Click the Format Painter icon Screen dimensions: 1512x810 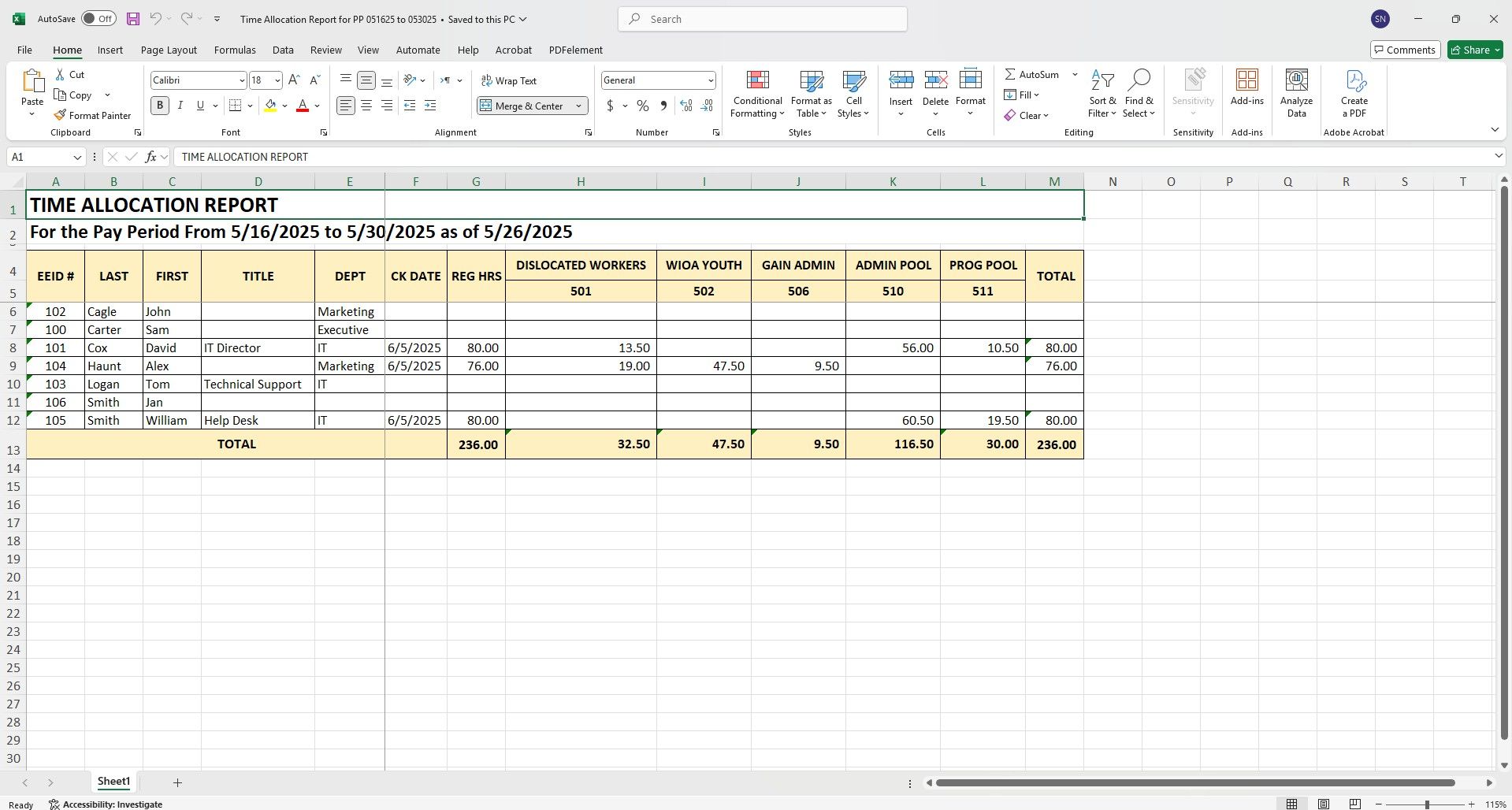(60, 116)
